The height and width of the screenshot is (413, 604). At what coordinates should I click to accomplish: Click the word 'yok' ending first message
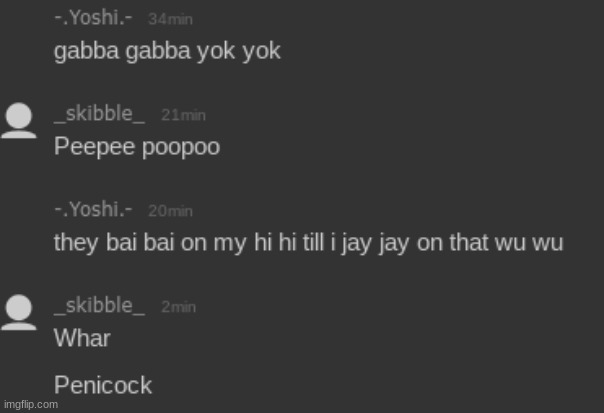coord(261,52)
